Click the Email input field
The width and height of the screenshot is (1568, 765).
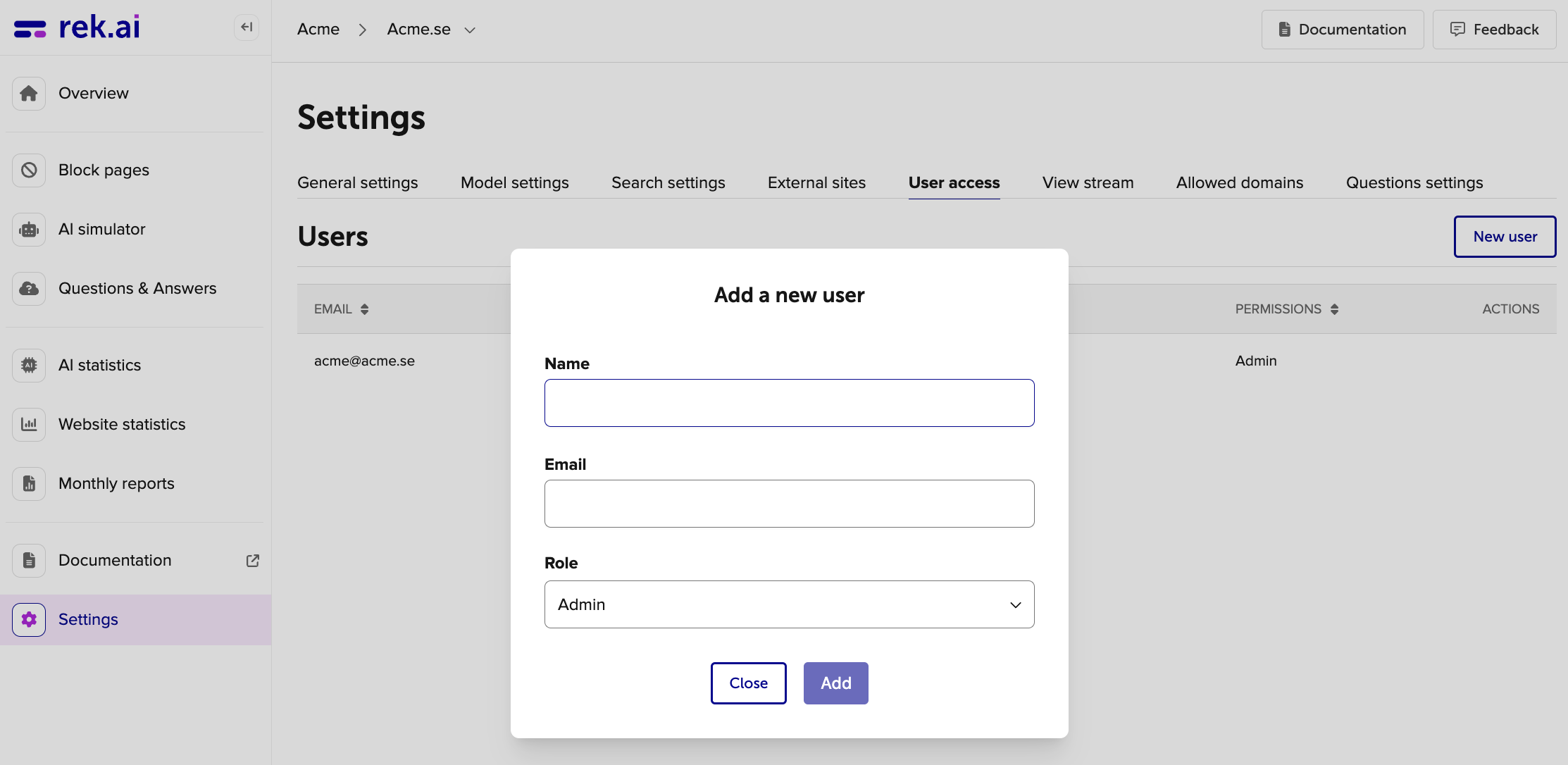(x=789, y=503)
